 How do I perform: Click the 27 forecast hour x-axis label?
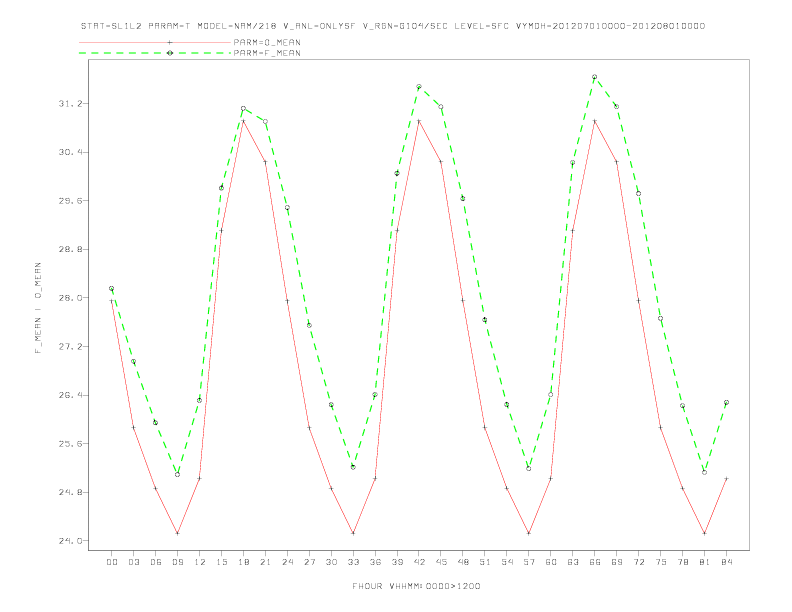(x=309, y=562)
